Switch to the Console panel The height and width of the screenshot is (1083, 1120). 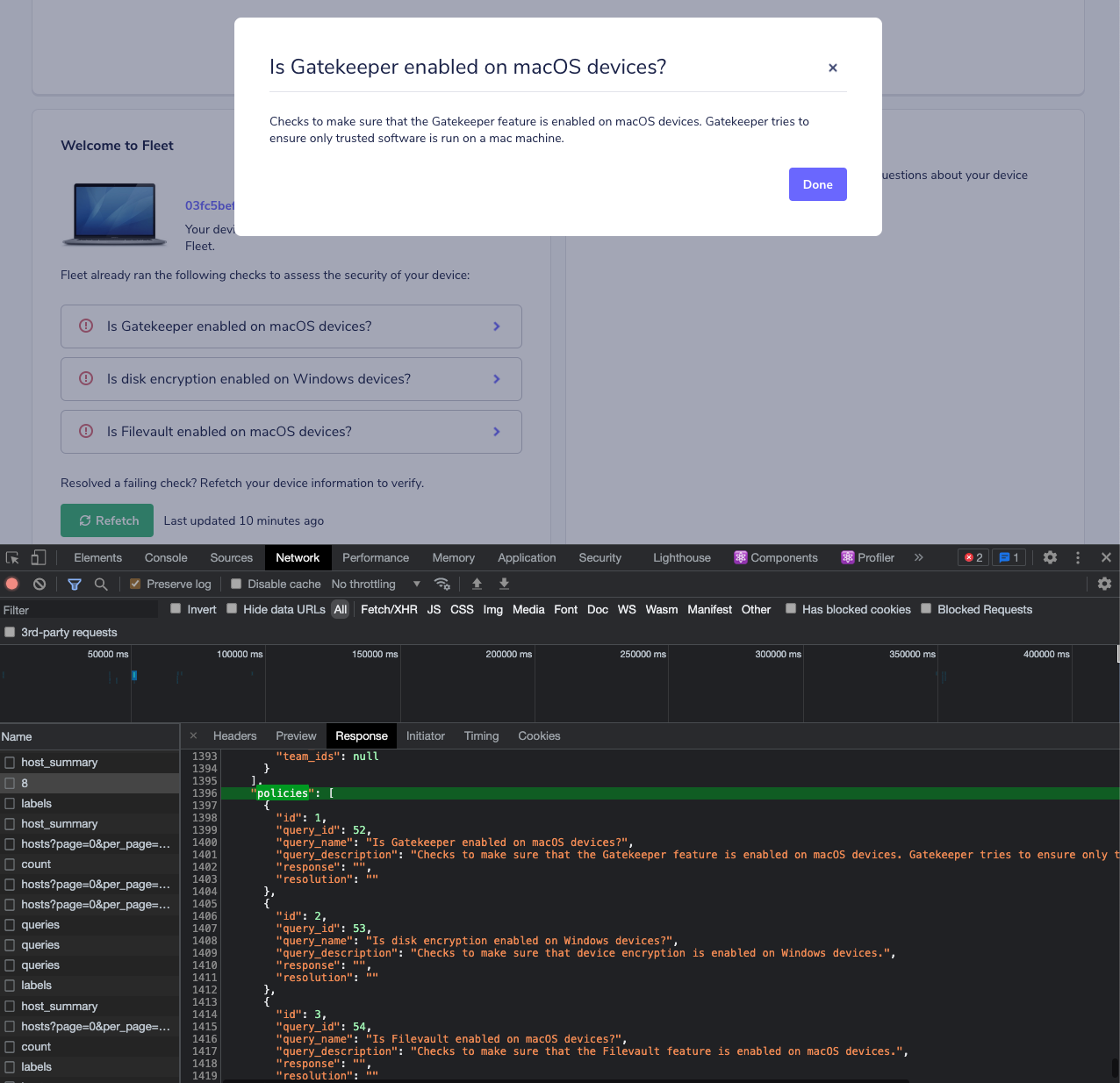coord(165,557)
